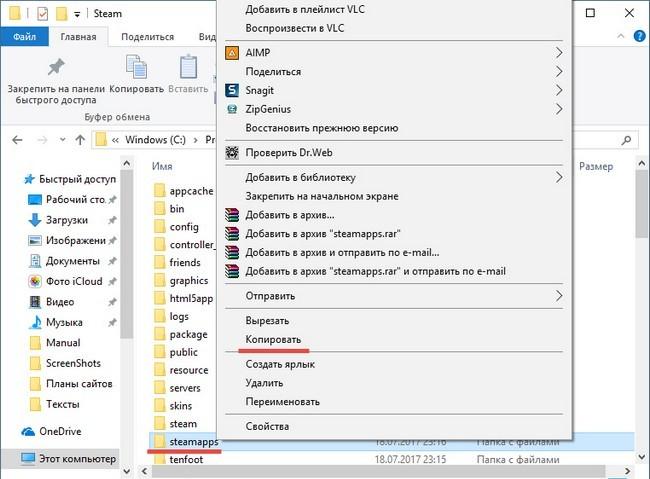The height and width of the screenshot is (479, 650).
Task: Select Удалить in the context menu
Action: (x=264, y=383)
